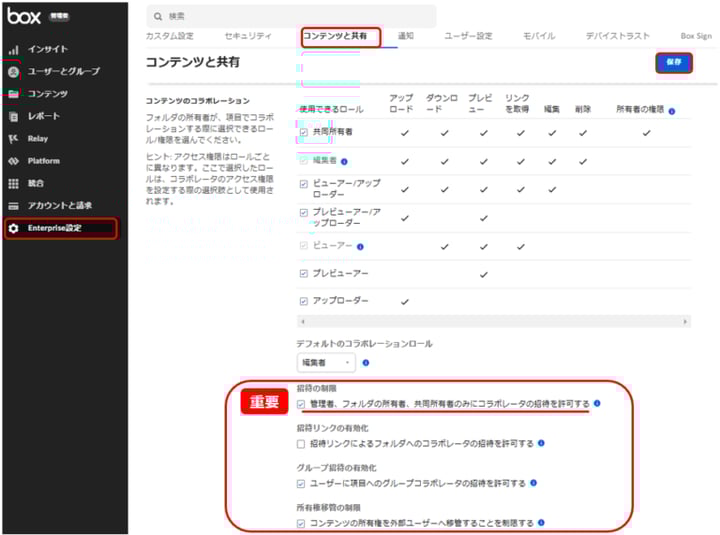
Task: Click the Enterprise設定 gear icon
Action: (14, 229)
